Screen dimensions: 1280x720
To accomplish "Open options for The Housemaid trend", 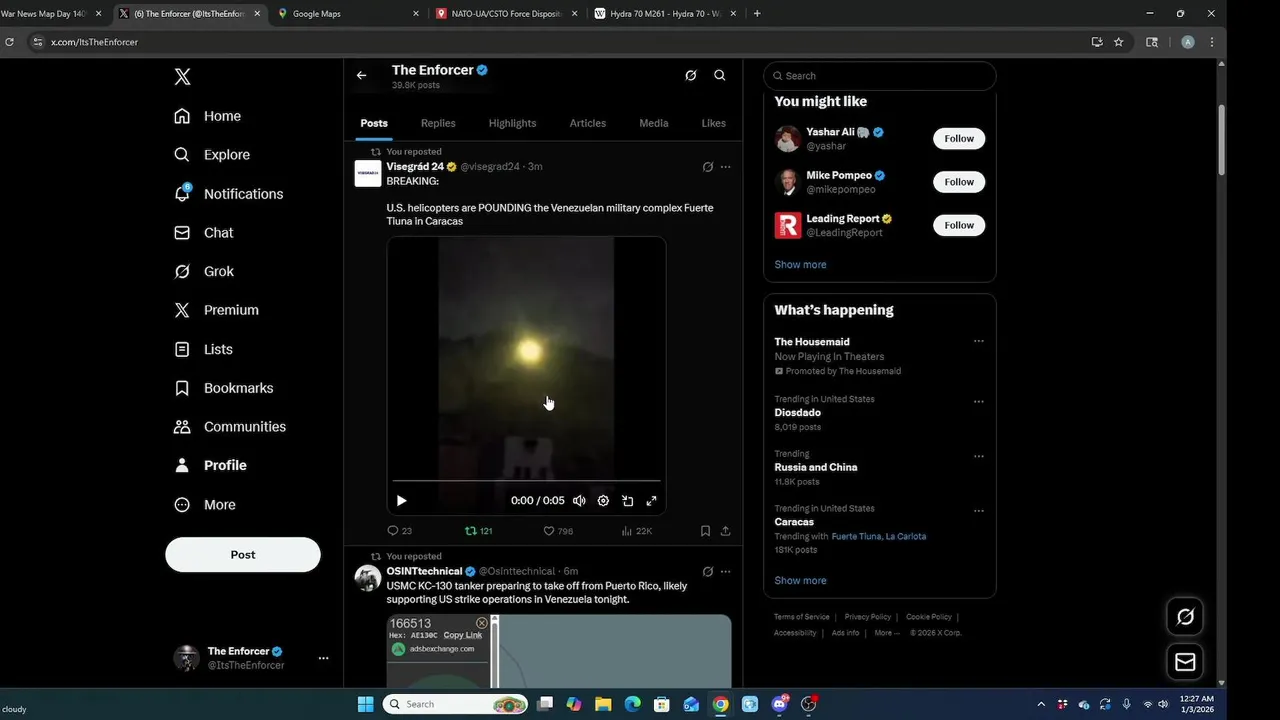I will (x=979, y=341).
